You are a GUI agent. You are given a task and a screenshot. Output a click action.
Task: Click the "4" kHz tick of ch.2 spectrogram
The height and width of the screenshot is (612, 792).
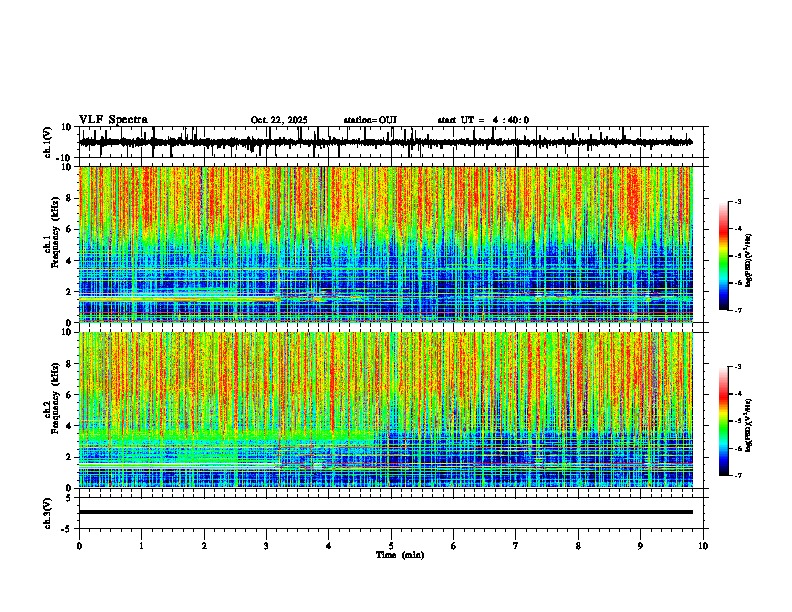70,426
